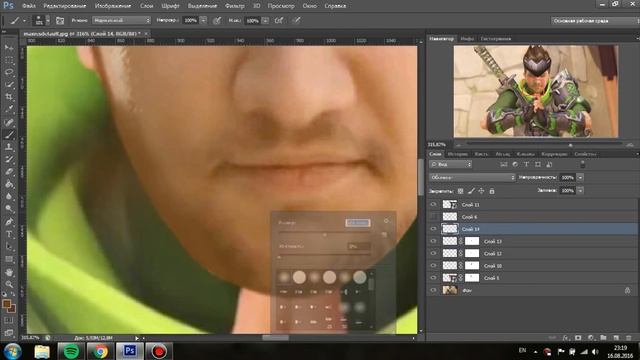Hide layer Слой 12

433,253
